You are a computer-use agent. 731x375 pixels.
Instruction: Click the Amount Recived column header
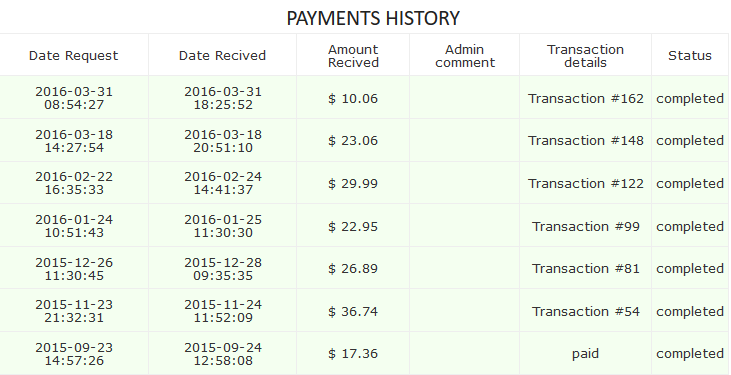tap(353, 56)
